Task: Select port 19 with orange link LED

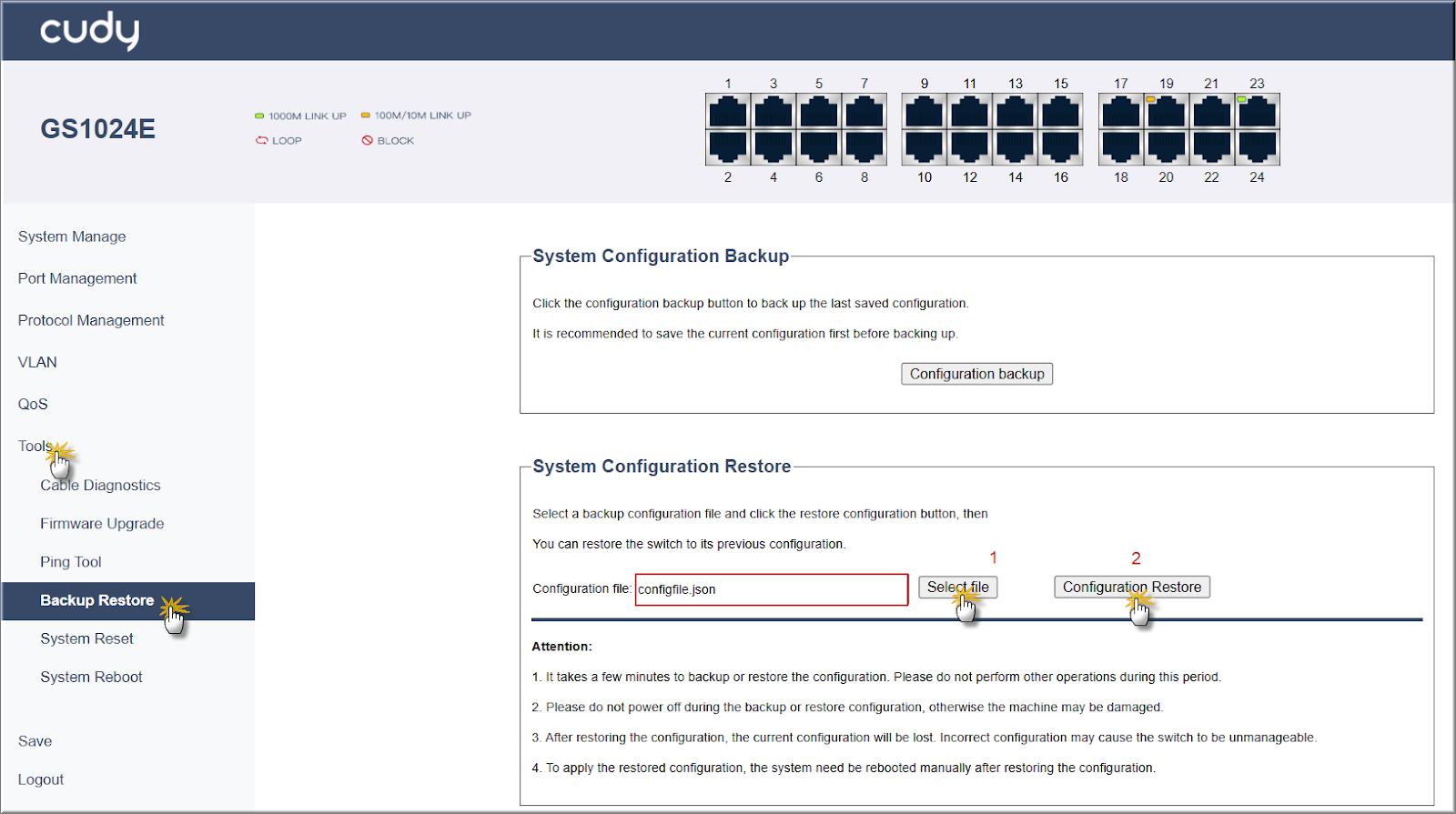Action: pyautogui.click(x=1167, y=112)
